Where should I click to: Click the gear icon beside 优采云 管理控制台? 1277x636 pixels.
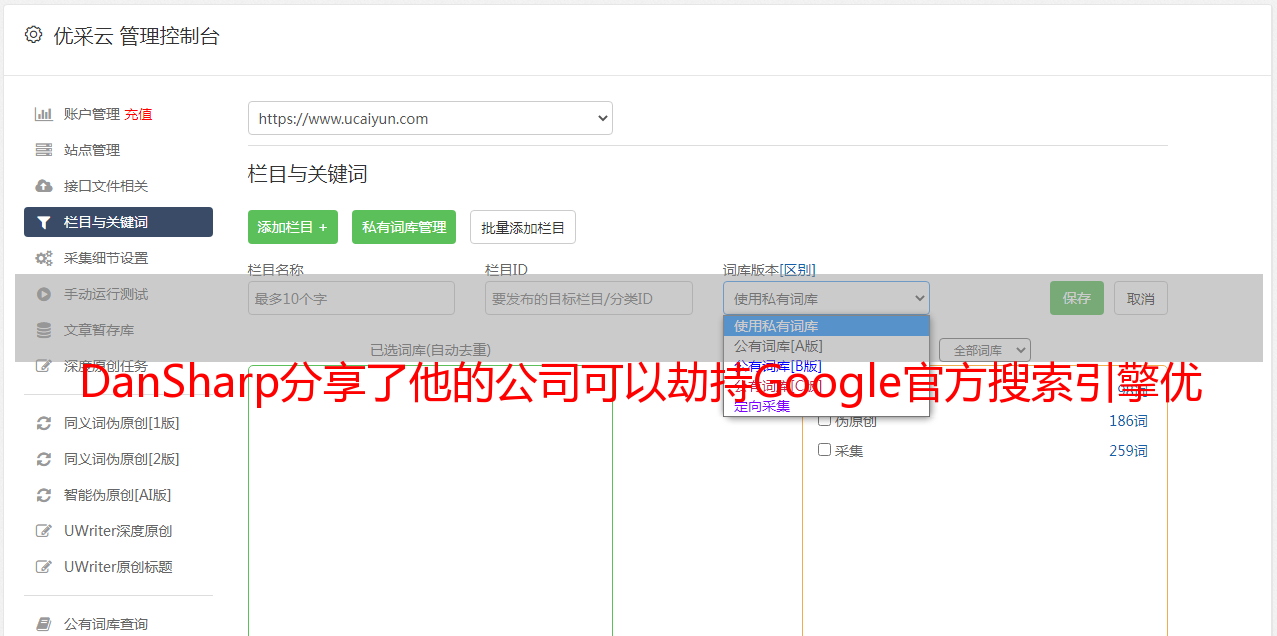33,35
